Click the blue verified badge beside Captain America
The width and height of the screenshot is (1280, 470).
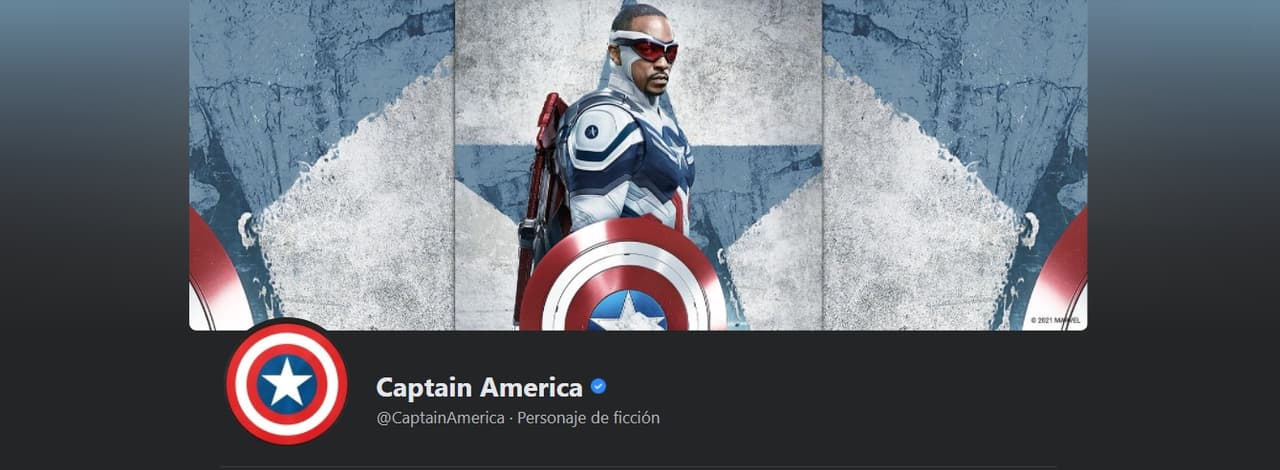598,386
